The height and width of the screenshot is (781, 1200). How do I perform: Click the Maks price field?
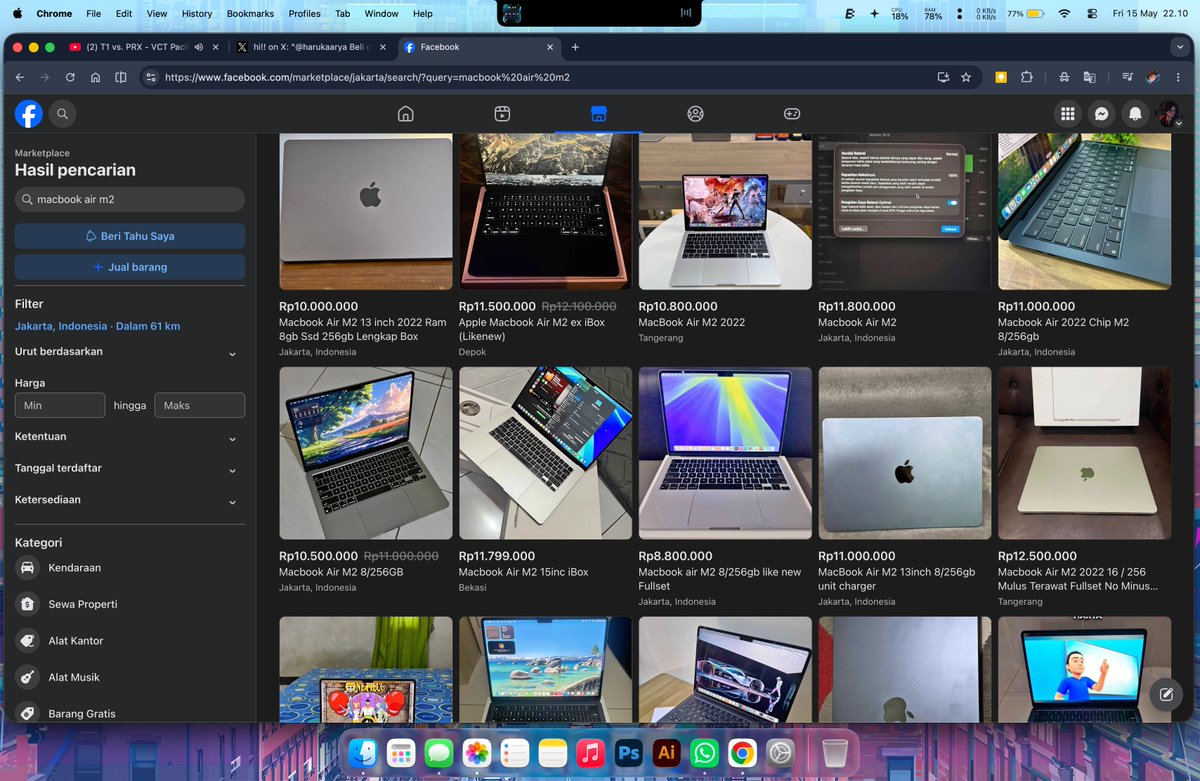[x=199, y=405]
